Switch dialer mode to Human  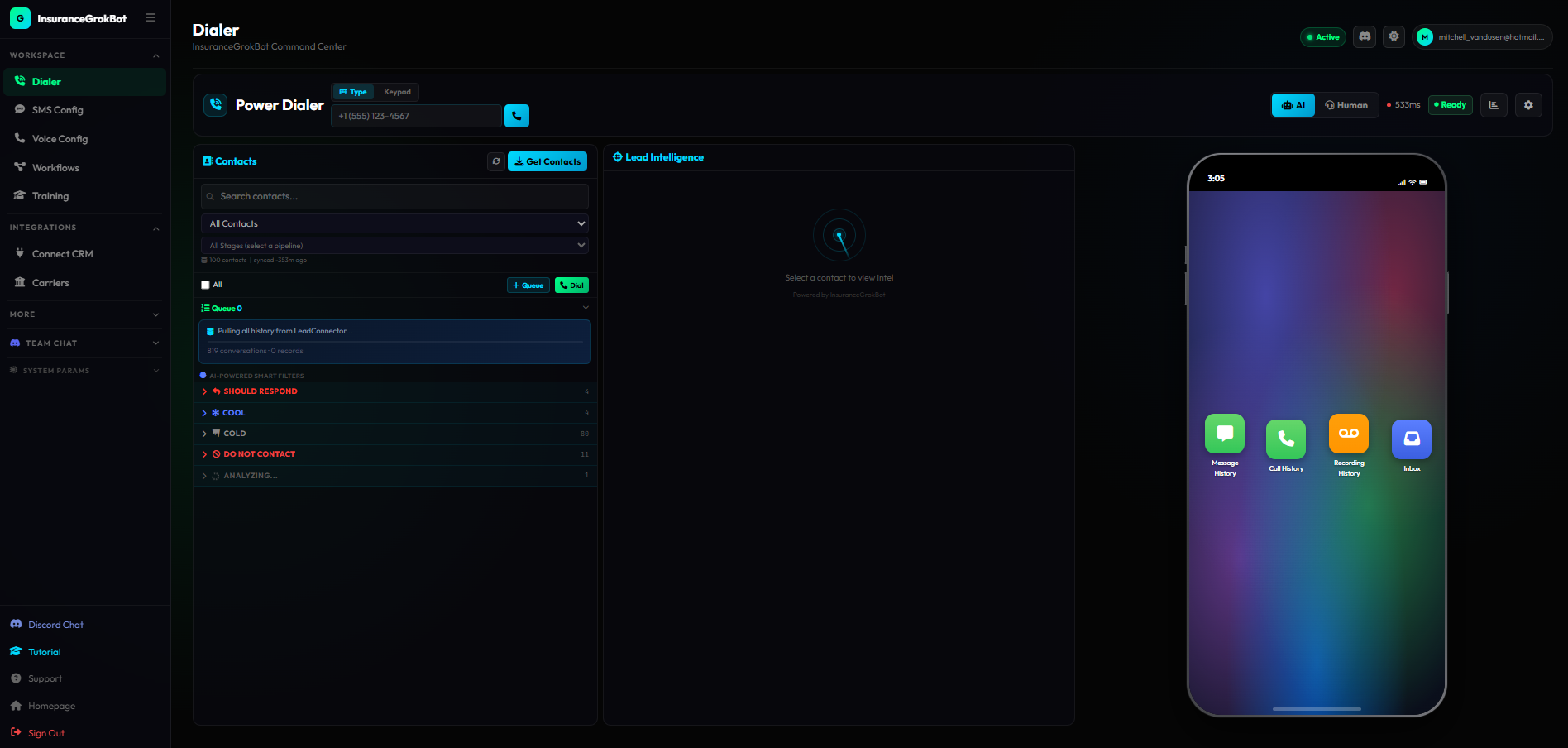coord(1347,105)
